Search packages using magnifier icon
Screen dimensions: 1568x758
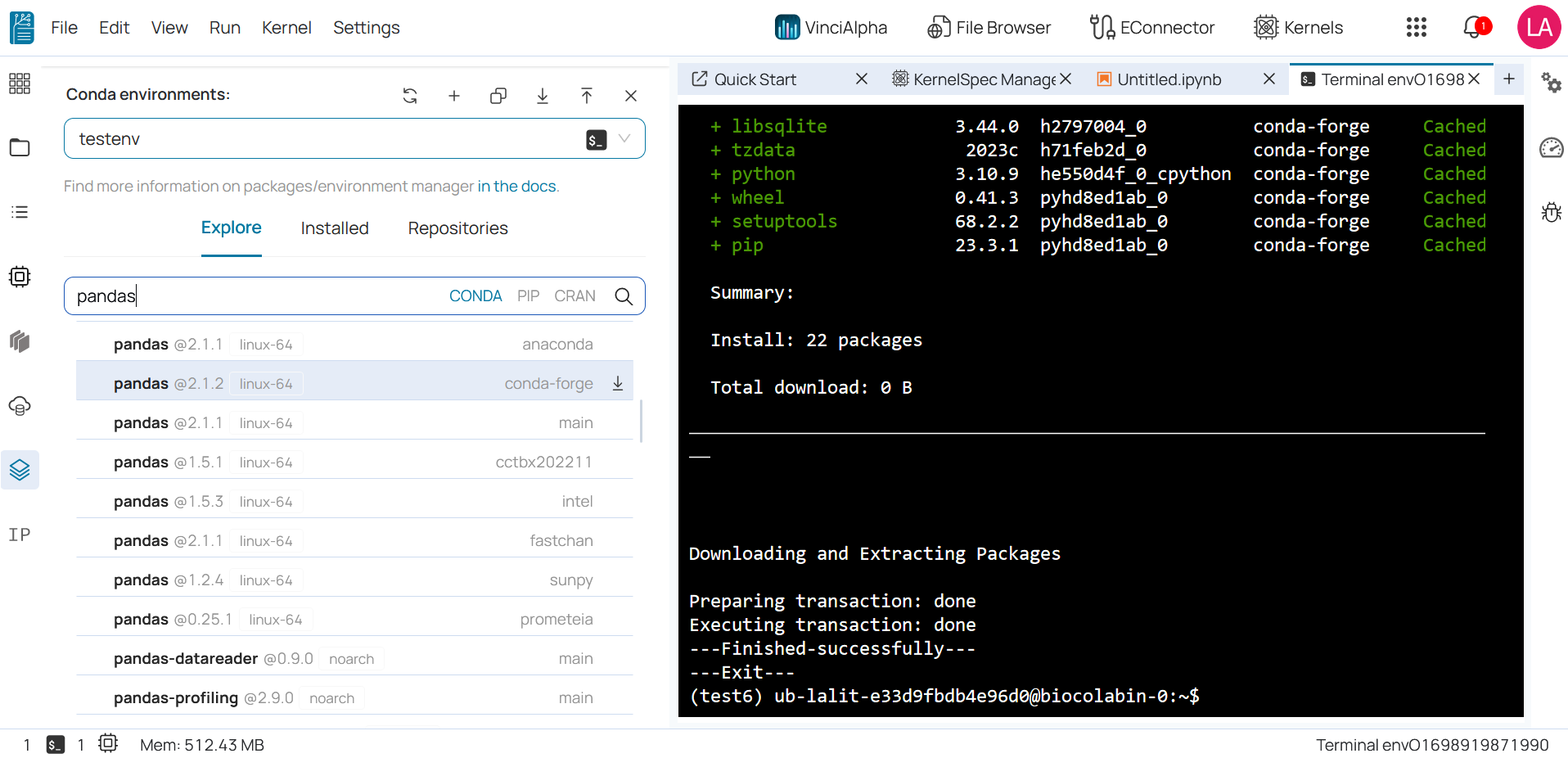(624, 296)
